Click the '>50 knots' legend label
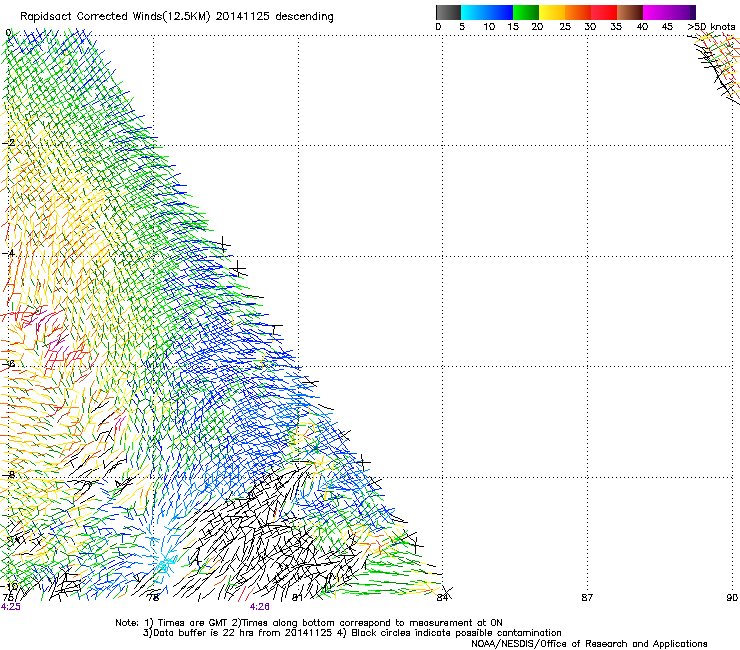 (711, 27)
